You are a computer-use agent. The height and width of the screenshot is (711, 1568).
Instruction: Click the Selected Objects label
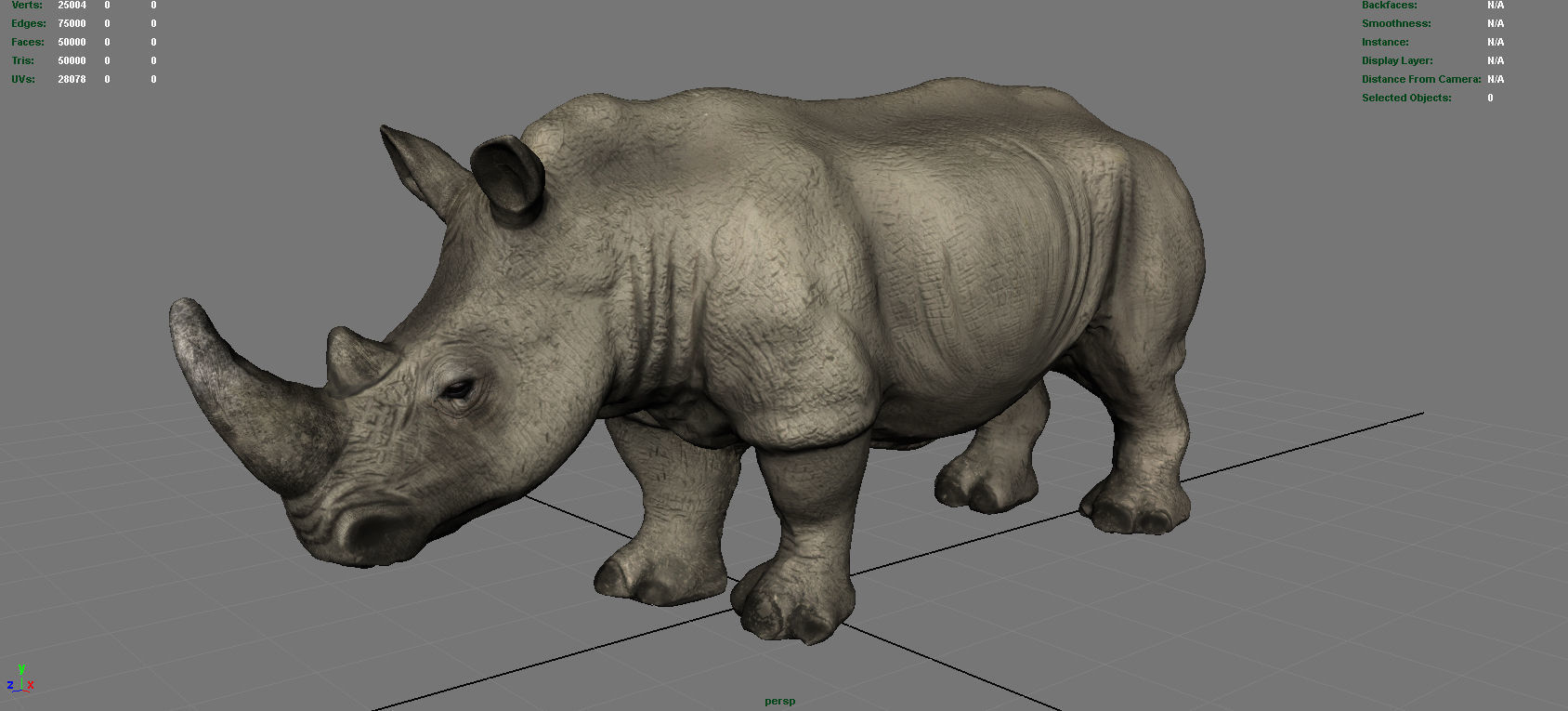(1406, 98)
